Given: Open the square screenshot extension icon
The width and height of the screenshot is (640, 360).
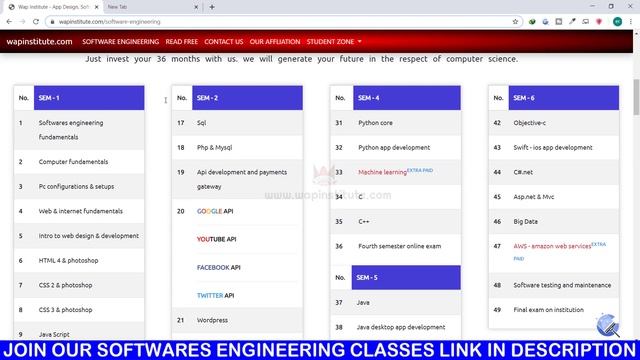Looking at the screenshot, I should pos(559,22).
